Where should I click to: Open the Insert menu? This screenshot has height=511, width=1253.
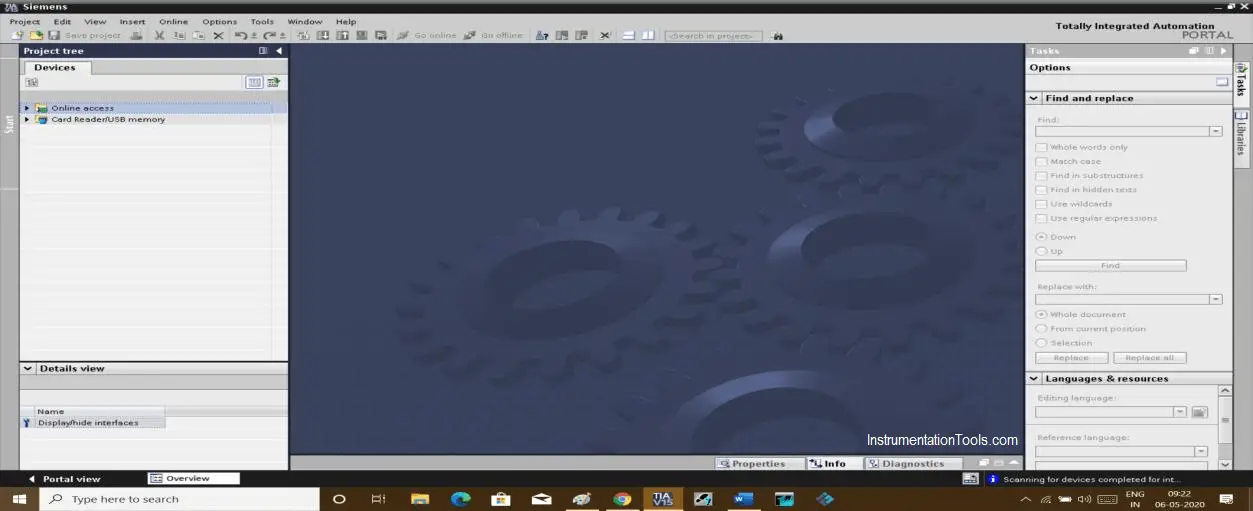(132, 21)
